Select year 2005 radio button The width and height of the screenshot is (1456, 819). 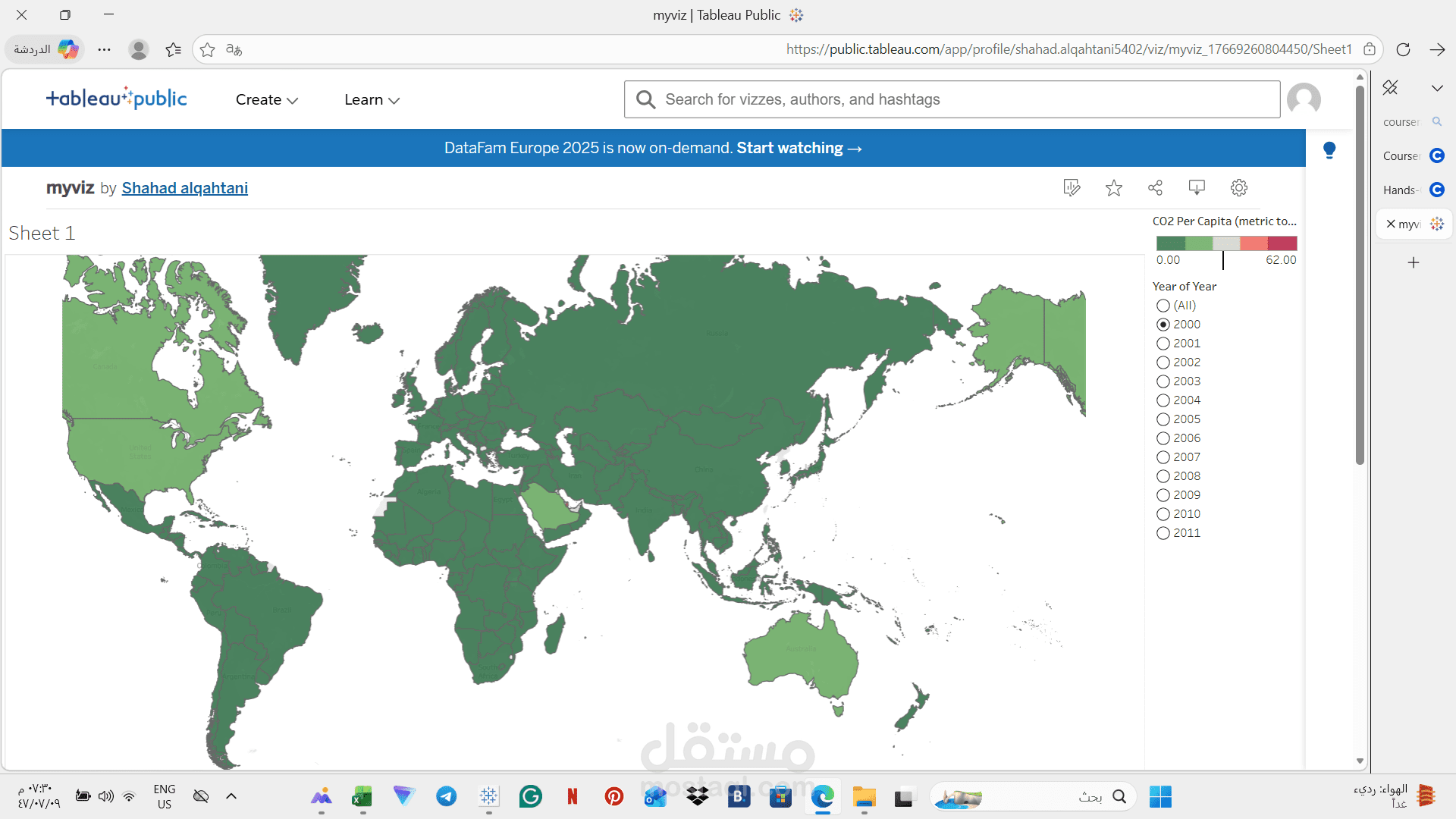tap(1163, 419)
